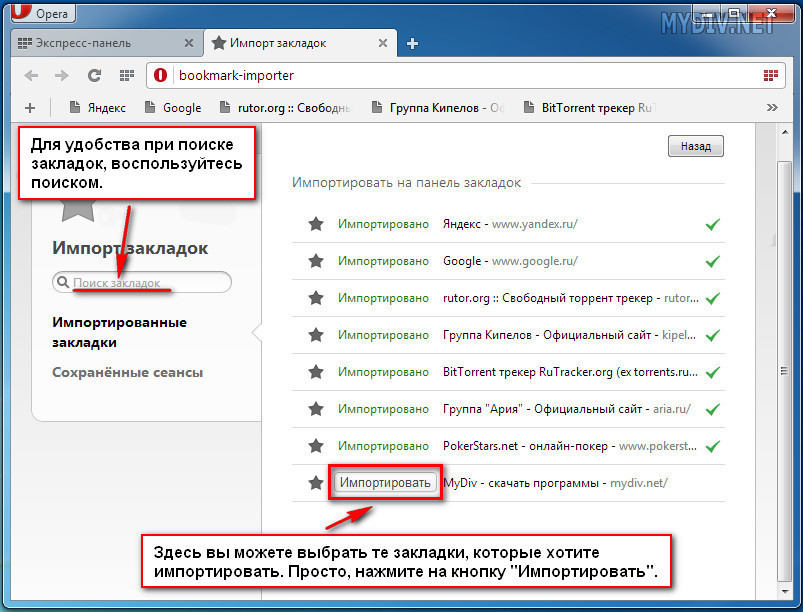
Task: Click BitTorrent трекер RuTracker.org entry
Action: 570,372
